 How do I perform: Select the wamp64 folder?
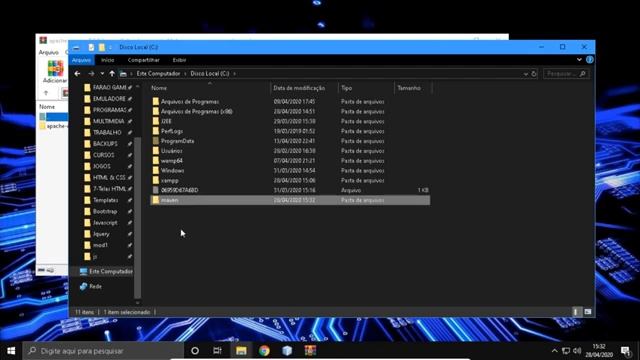tap(290, 160)
